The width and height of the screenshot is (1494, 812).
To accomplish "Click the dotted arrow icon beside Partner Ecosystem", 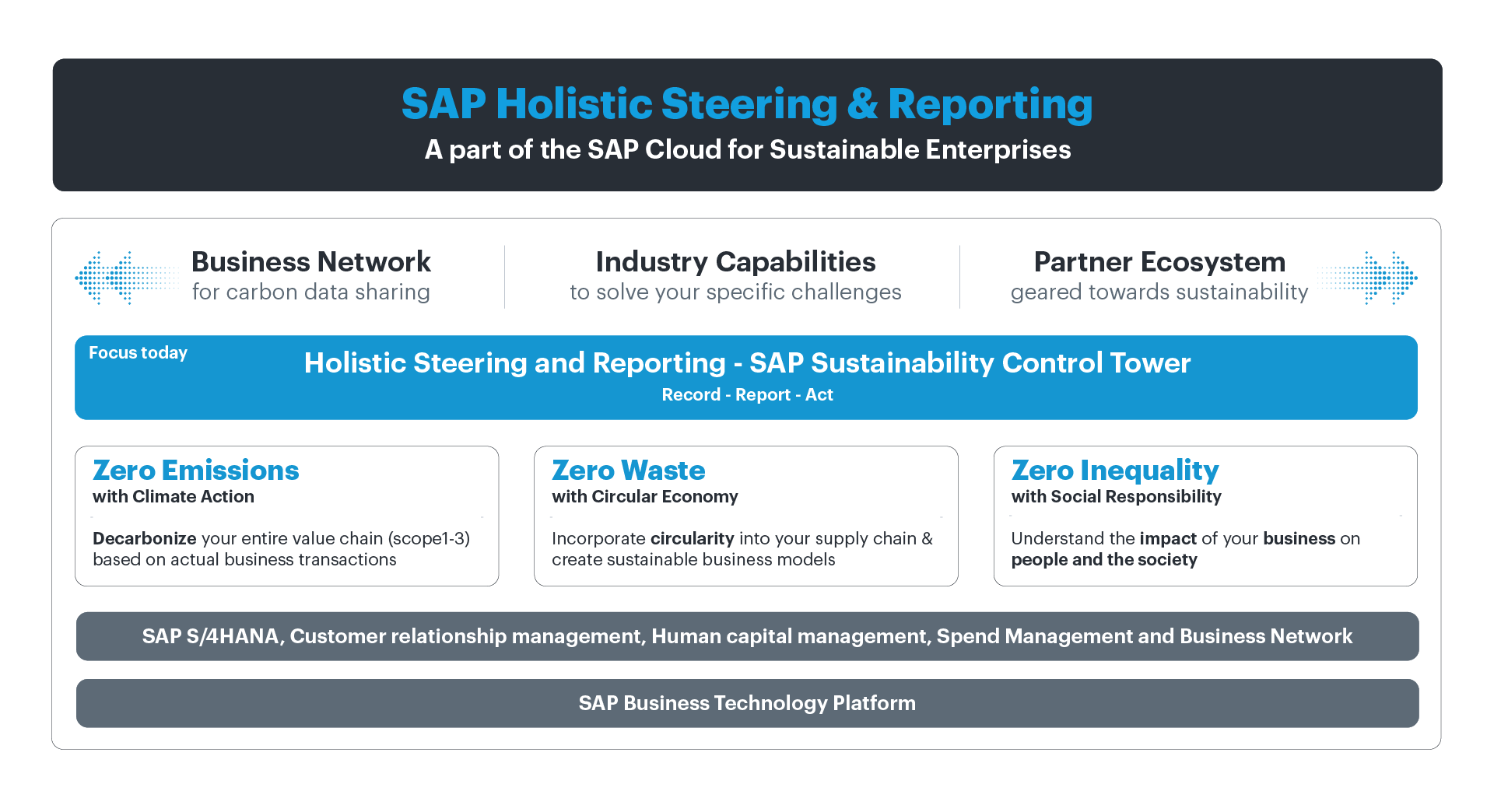I will 1367,278.
